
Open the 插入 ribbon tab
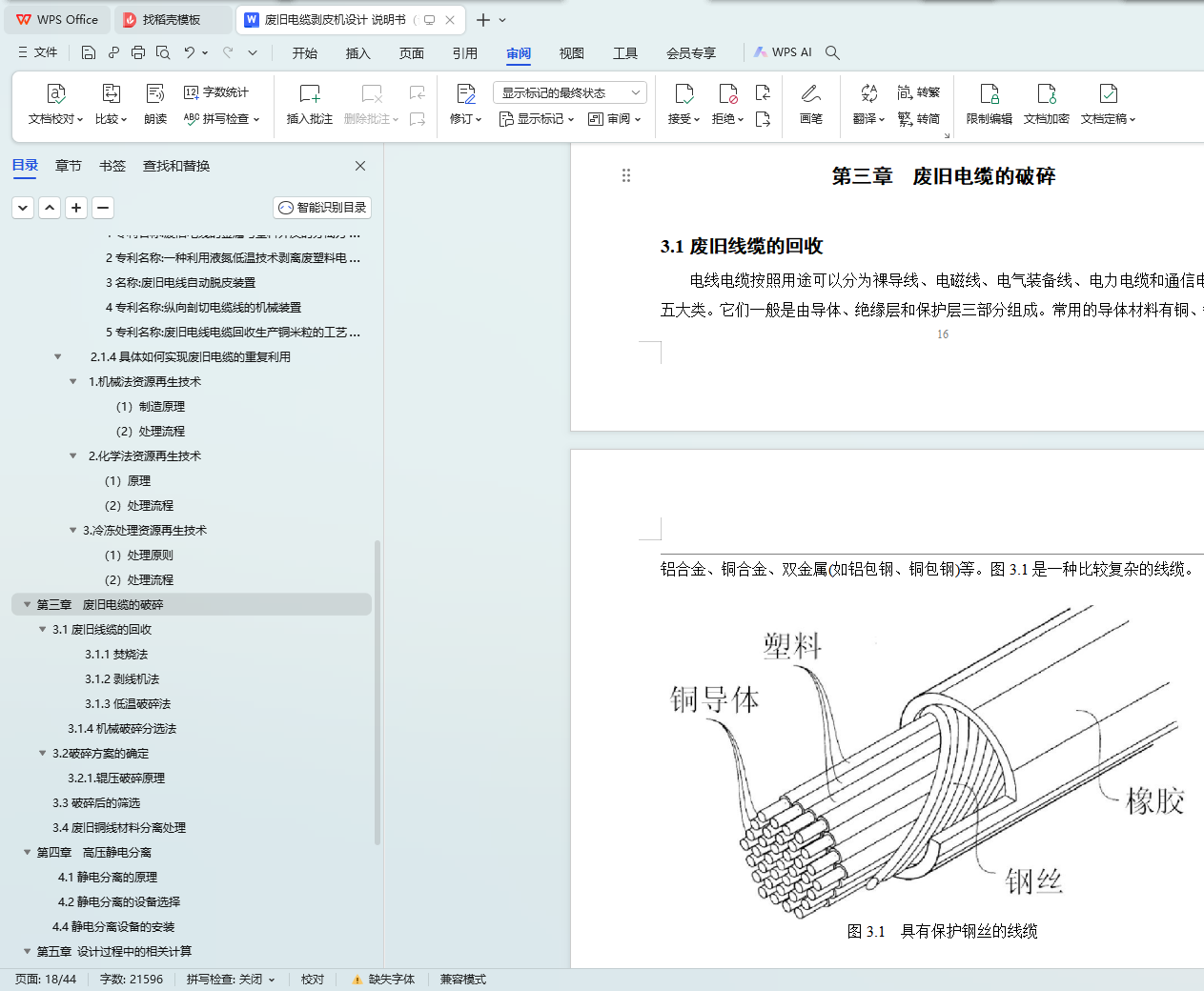pos(358,52)
